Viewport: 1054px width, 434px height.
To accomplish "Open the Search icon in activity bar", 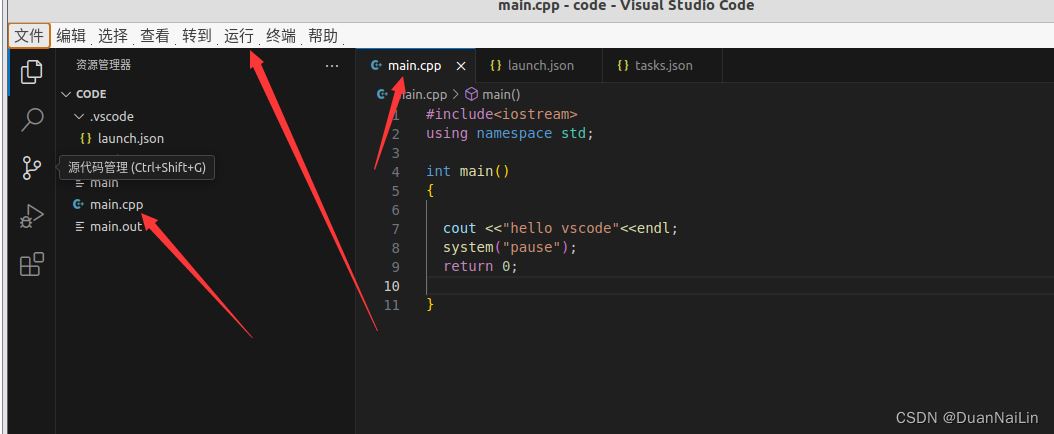I will click(32, 120).
